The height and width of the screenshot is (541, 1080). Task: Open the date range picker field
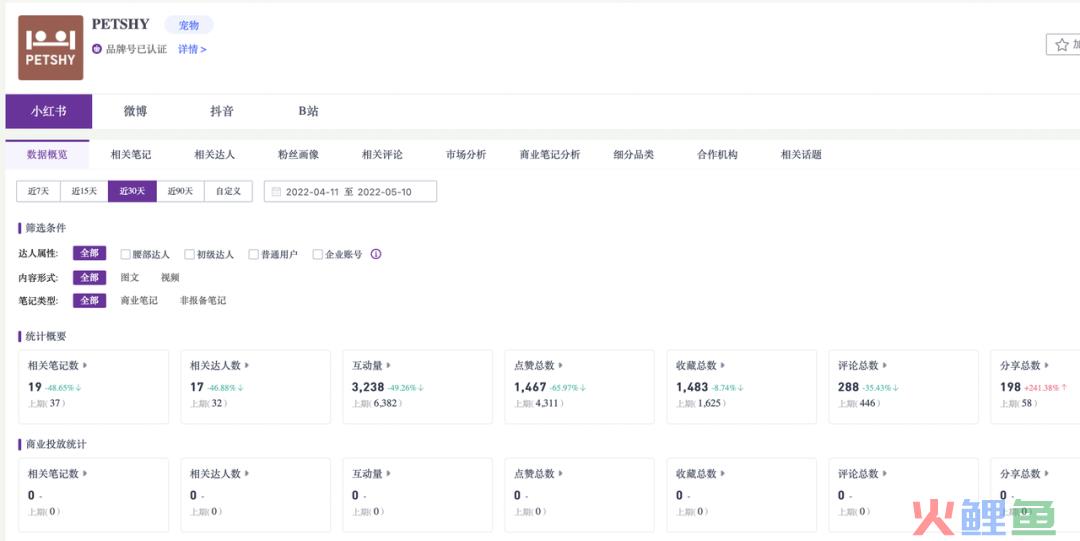pyautogui.click(x=350, y=192)
